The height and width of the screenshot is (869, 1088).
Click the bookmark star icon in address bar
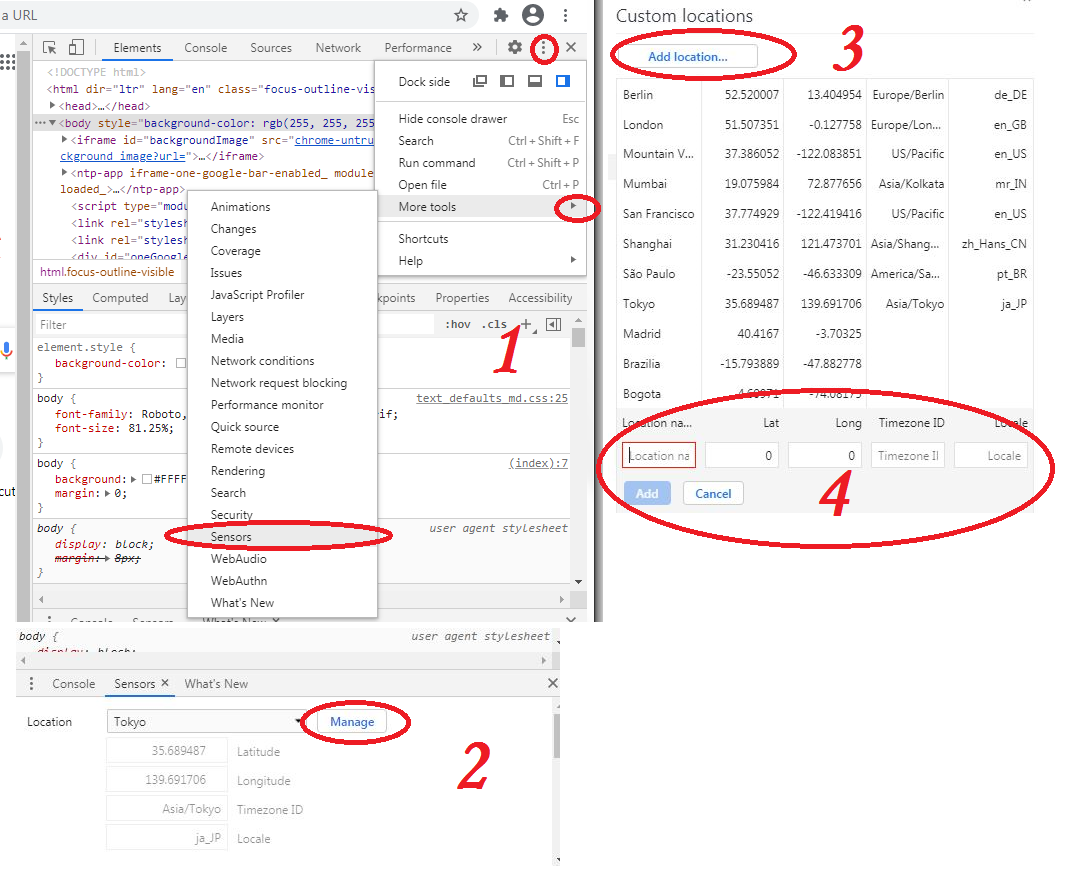pyautogui.click(x=461, y=15)
